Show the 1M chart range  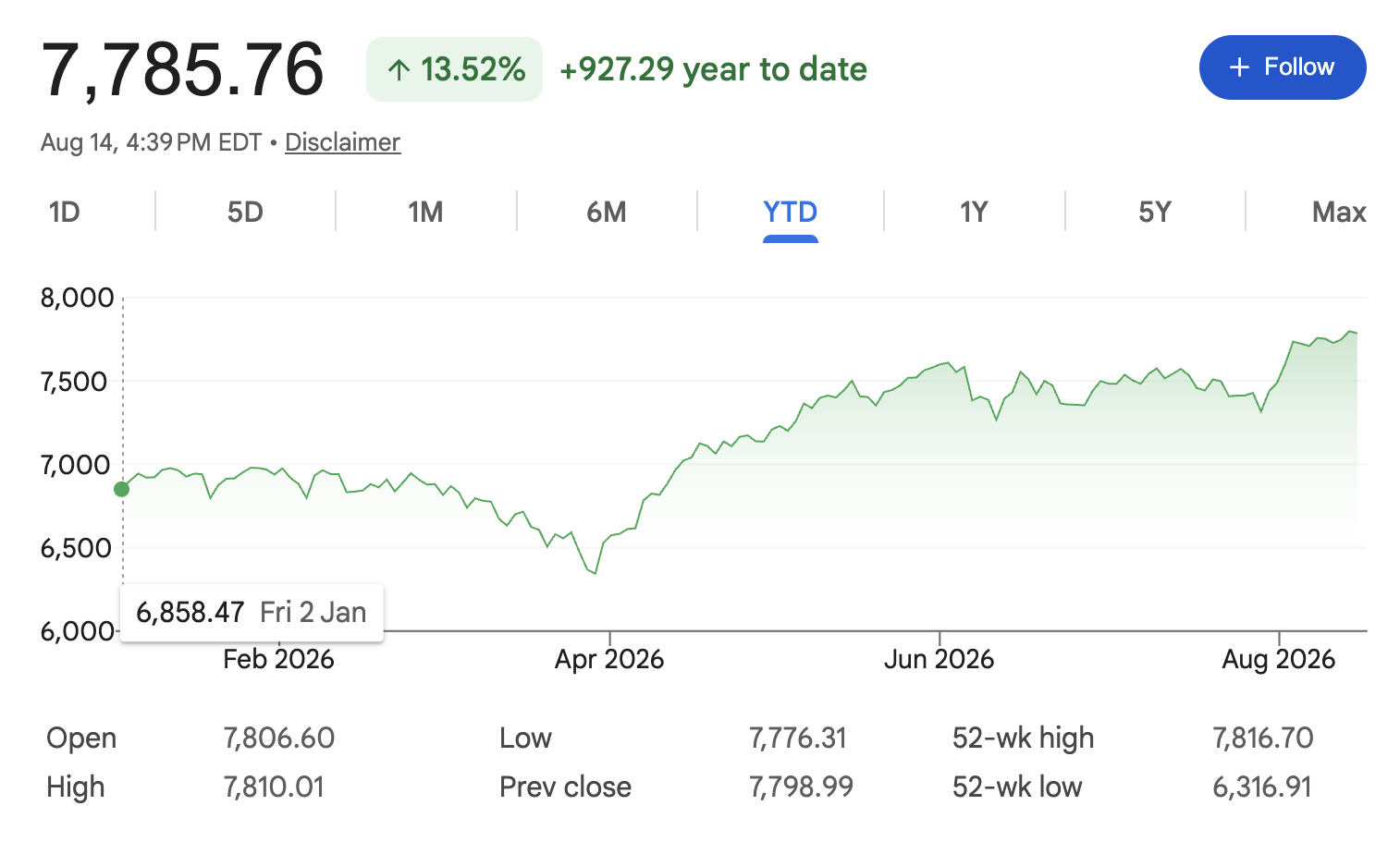coord(425,213)
